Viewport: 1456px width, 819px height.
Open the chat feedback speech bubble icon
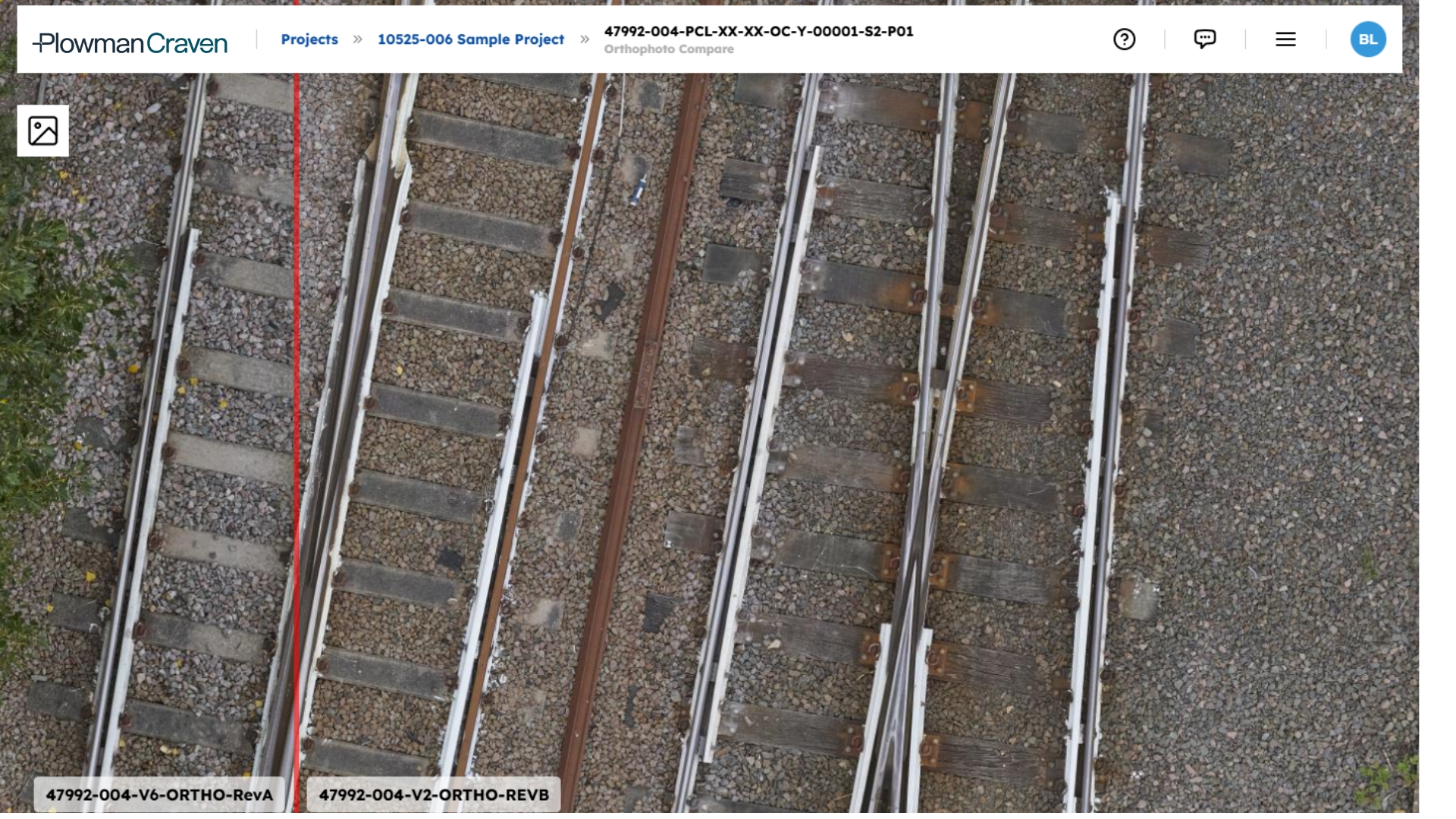(x=1204, y=39)
